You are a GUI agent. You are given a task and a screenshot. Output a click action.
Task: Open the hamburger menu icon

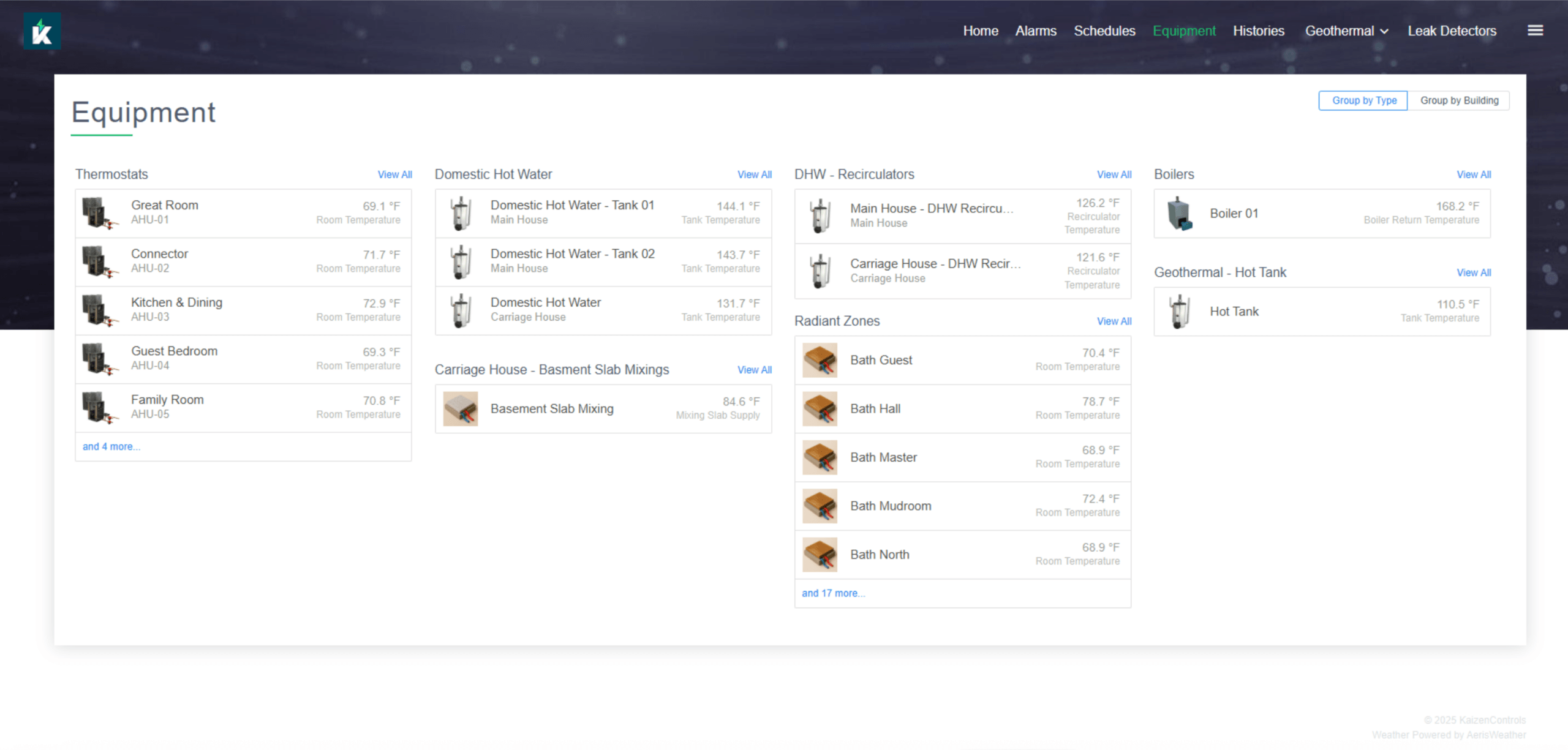coord(1535,31)
